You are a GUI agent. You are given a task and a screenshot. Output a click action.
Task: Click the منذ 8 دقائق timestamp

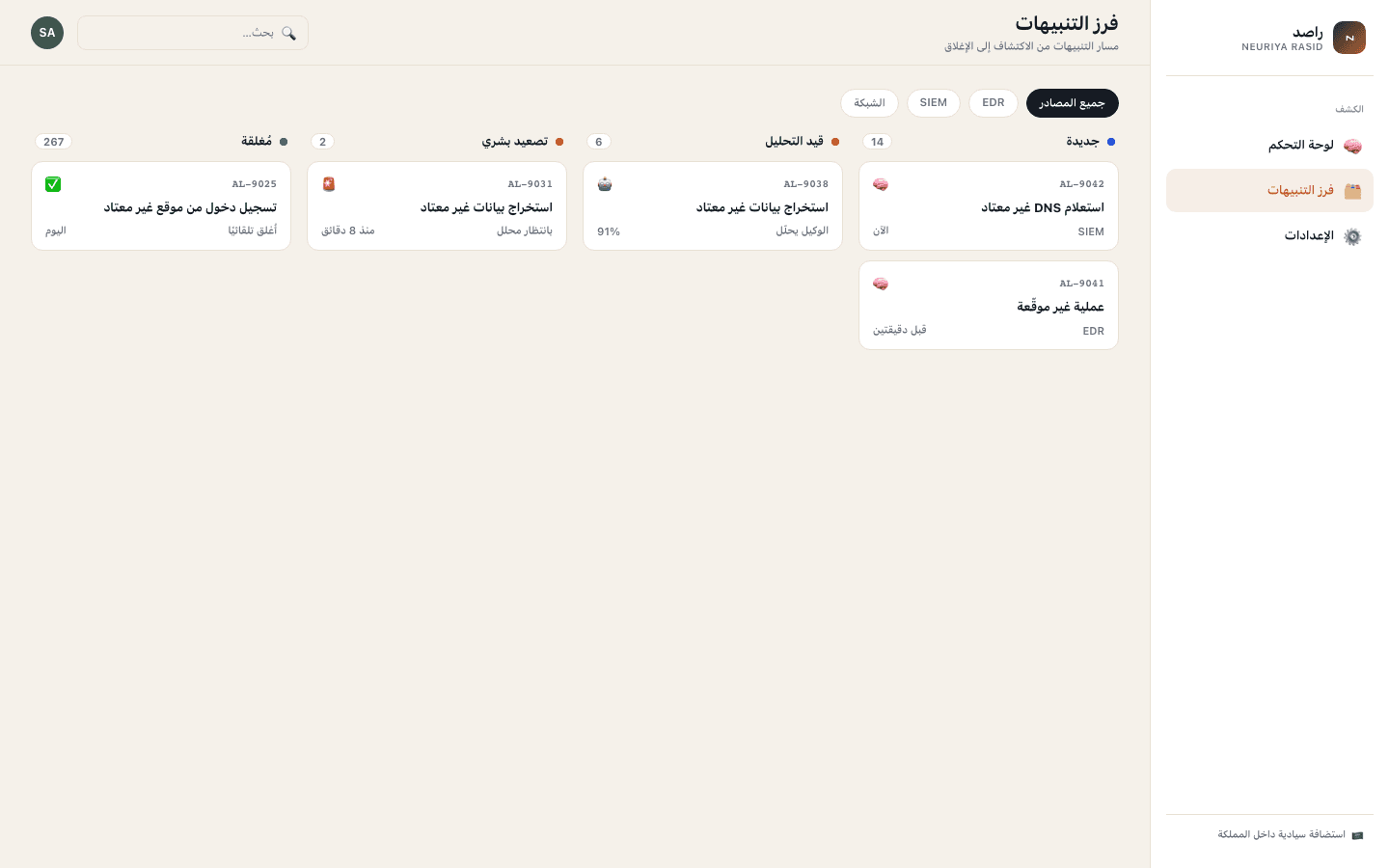[x=348, y=231]
